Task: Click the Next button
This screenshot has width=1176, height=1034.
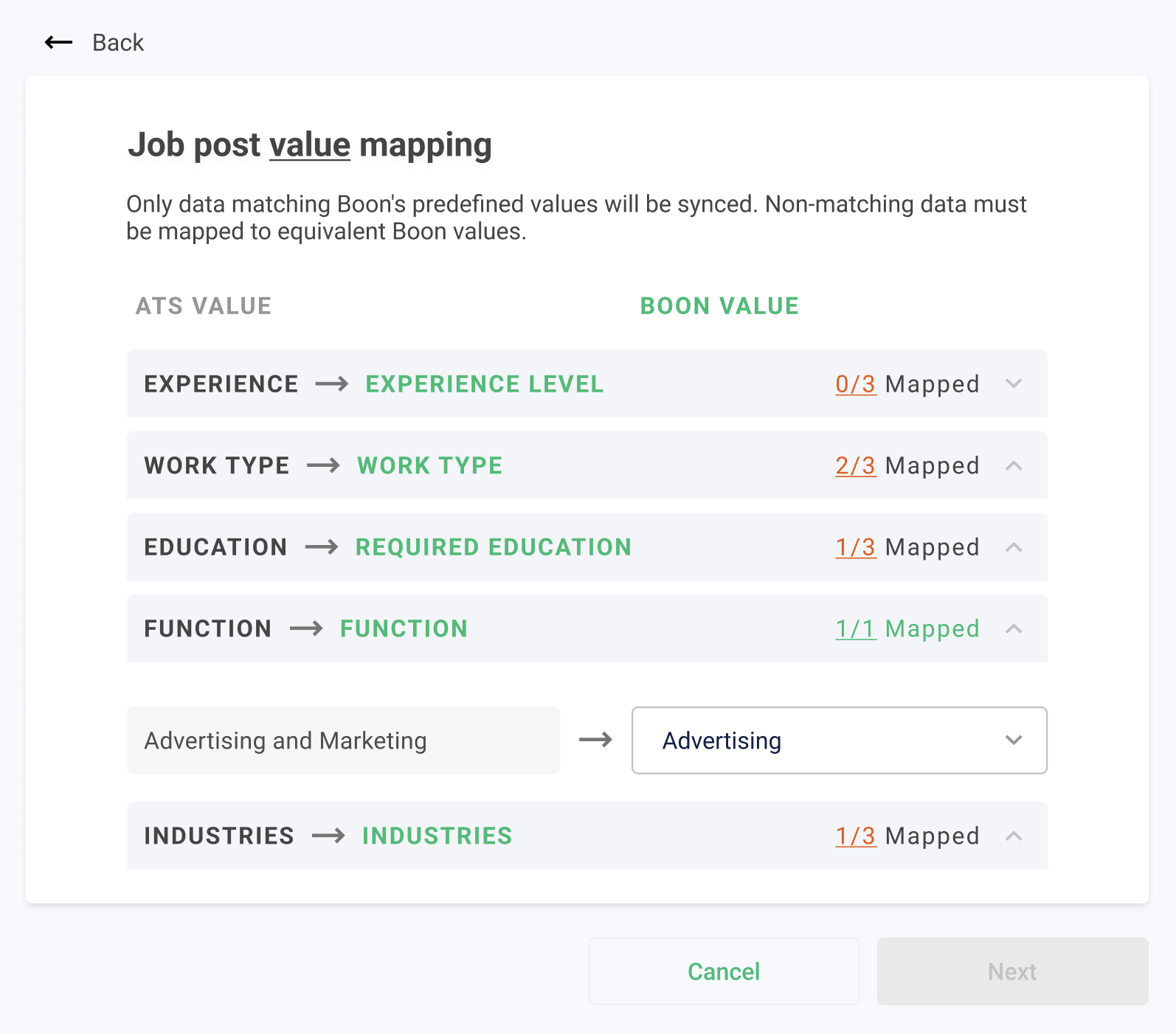Action: 1012,971
